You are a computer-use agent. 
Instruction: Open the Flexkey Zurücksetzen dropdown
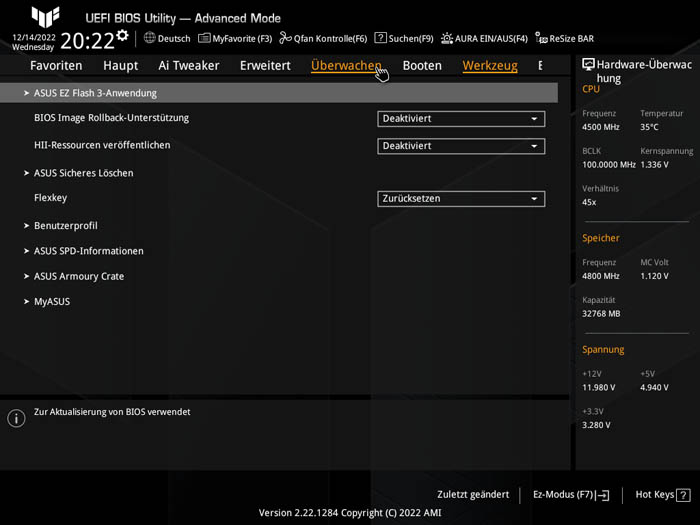click(x=461, y=199)
